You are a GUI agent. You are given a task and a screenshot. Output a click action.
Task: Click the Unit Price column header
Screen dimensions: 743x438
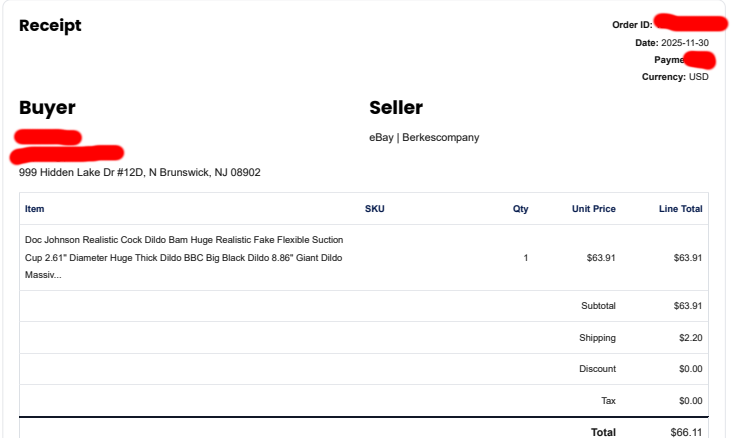(x=593, y=209)
